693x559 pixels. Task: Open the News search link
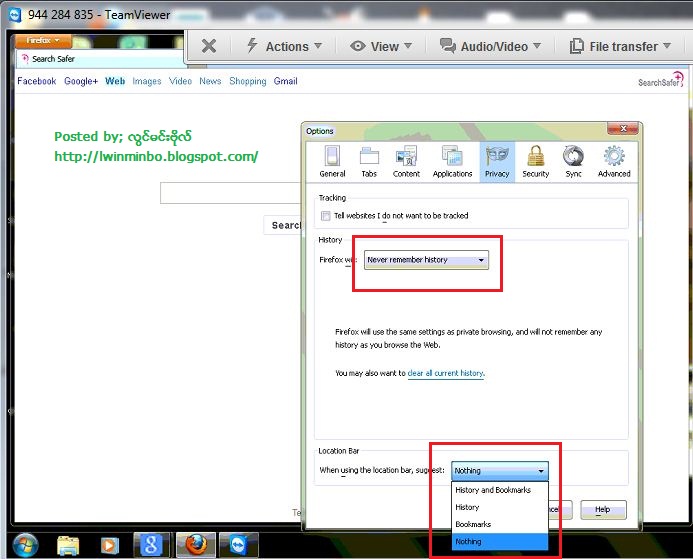(x=210, y=81)
